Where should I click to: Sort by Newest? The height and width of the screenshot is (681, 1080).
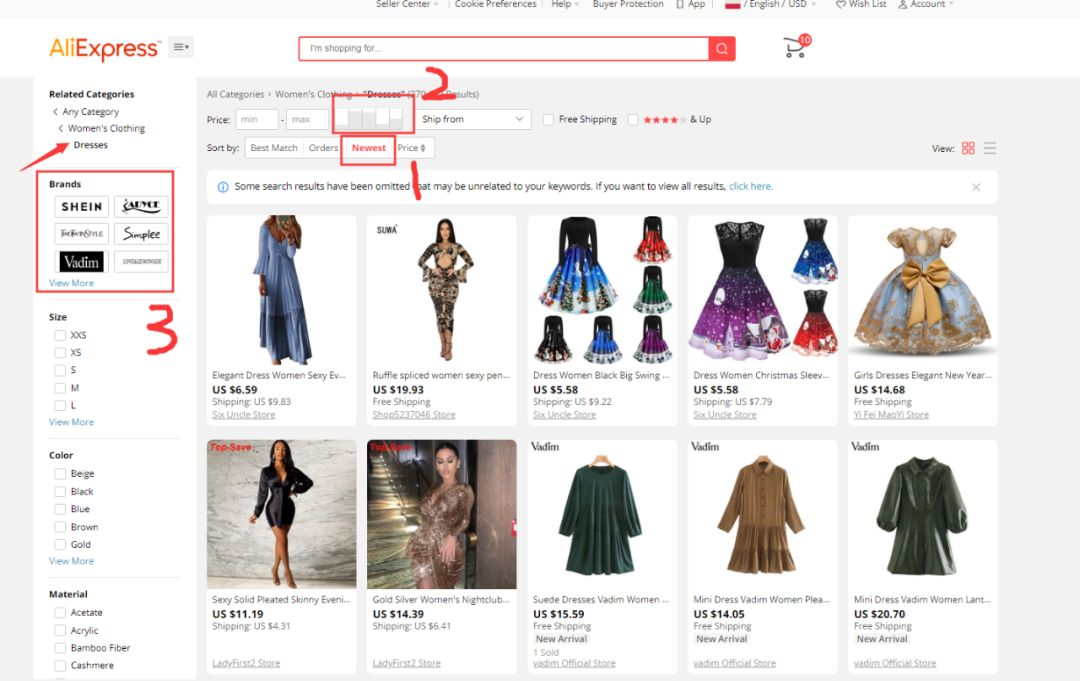click(368, 148)
